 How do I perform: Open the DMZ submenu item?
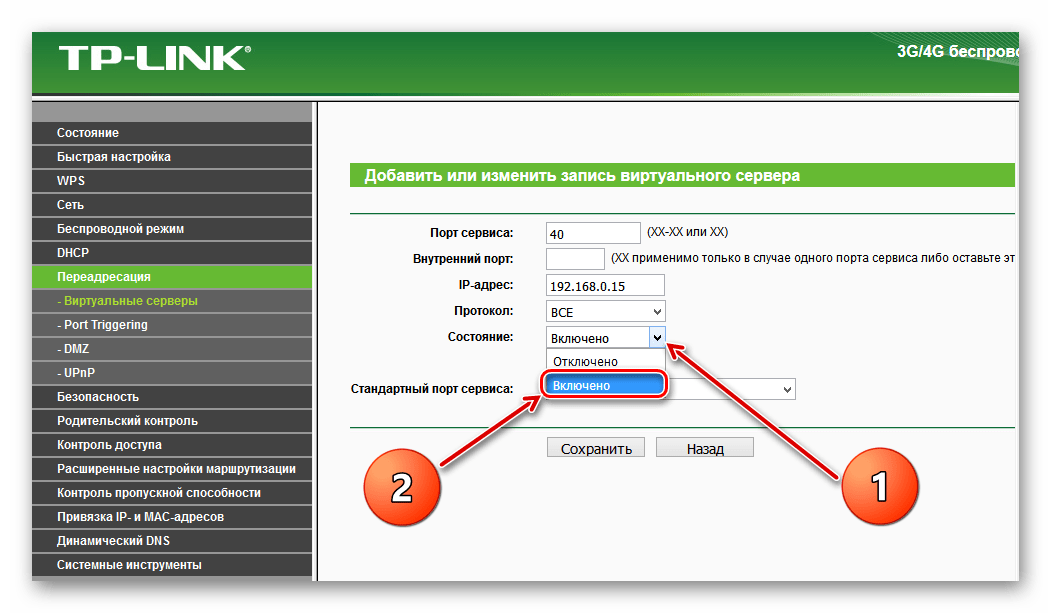tap(76, 349)
